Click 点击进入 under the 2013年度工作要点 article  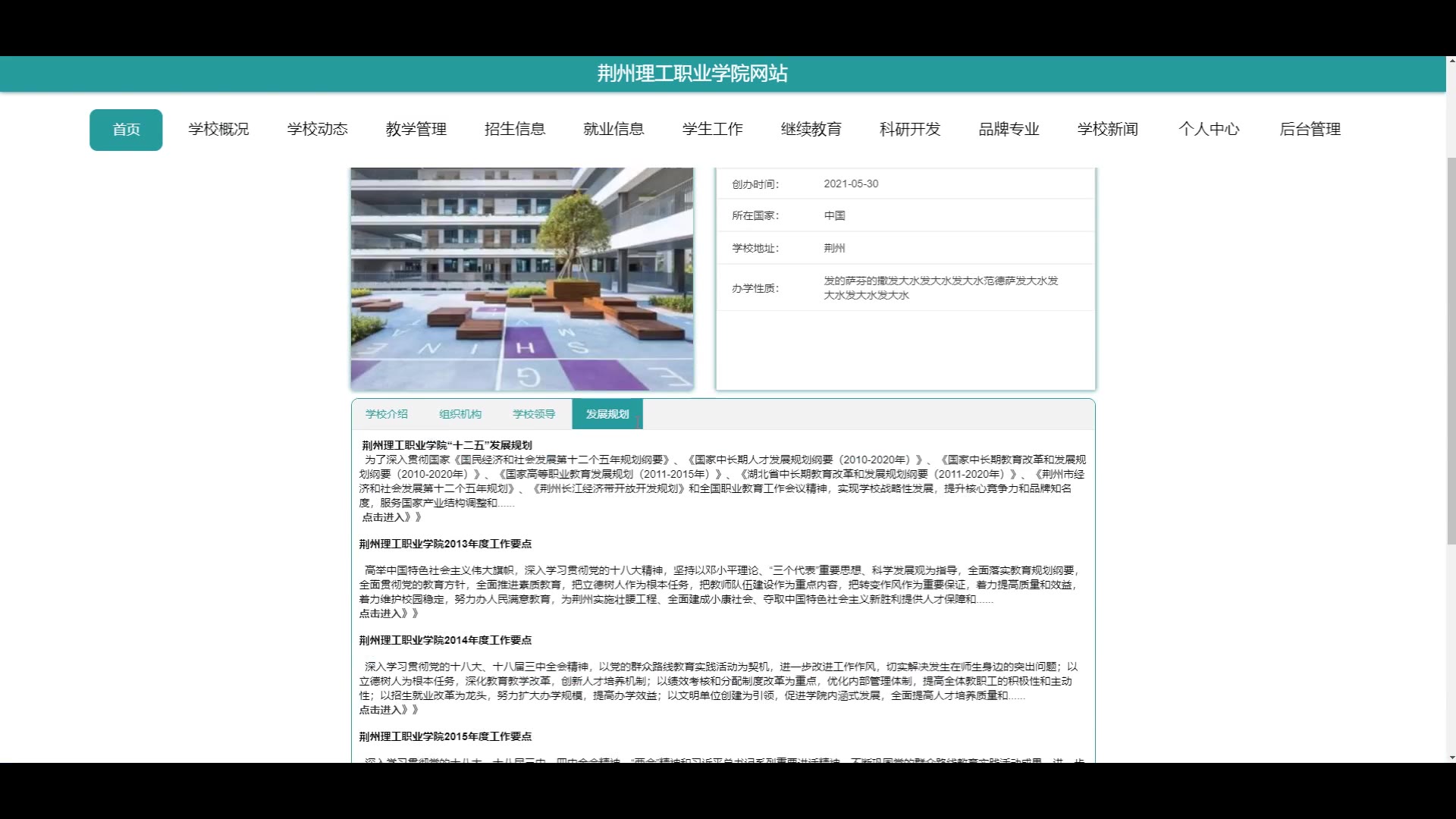[x=389, y=613]
